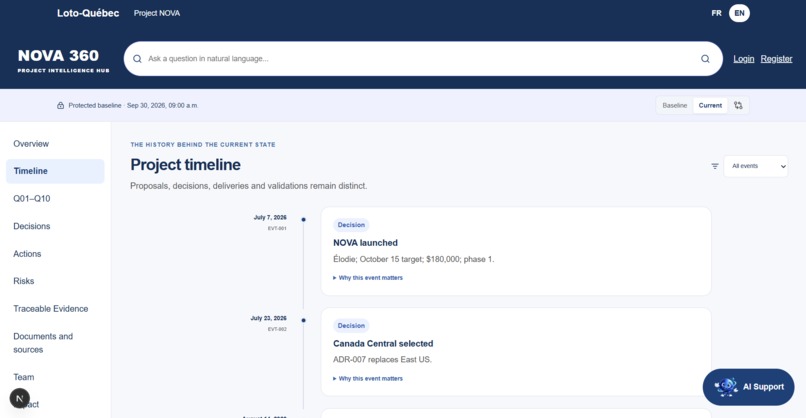Open Traceable Evidence page
The image size is (806, 418).
(55, 309)
